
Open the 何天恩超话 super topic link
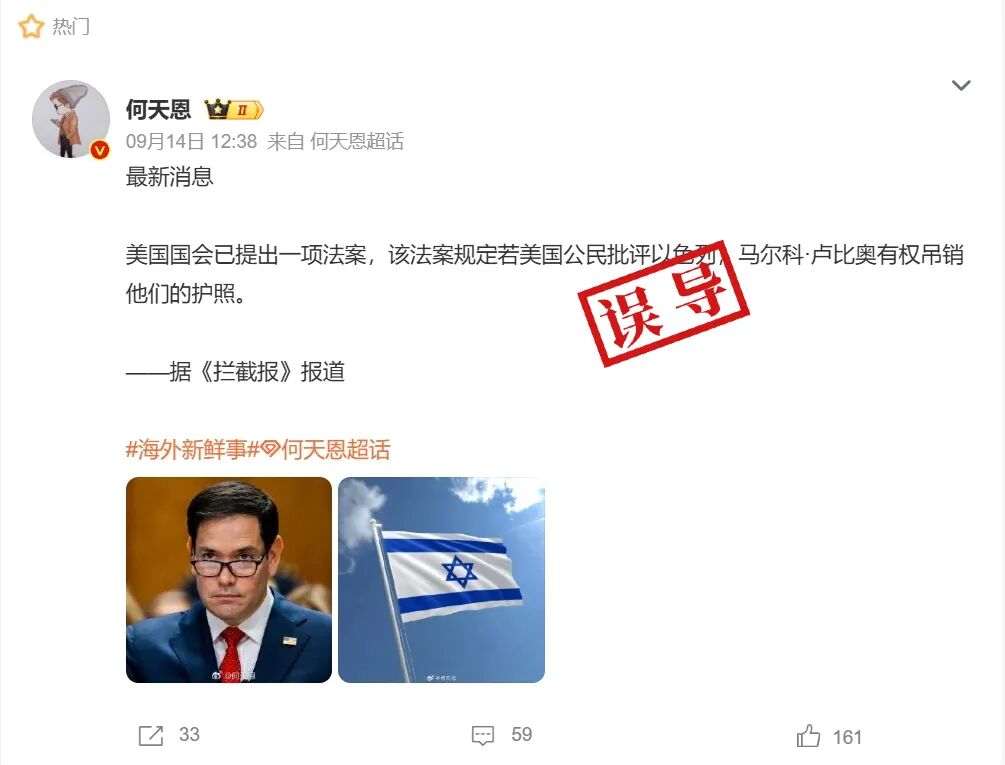point(336,450)
